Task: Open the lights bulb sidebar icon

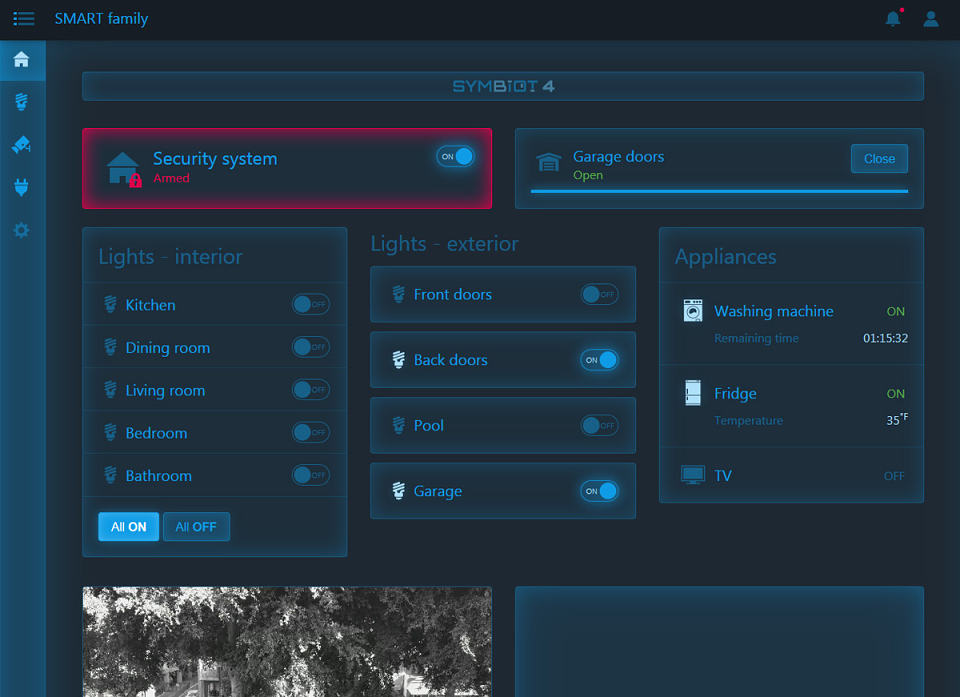Action: point(21,102)
